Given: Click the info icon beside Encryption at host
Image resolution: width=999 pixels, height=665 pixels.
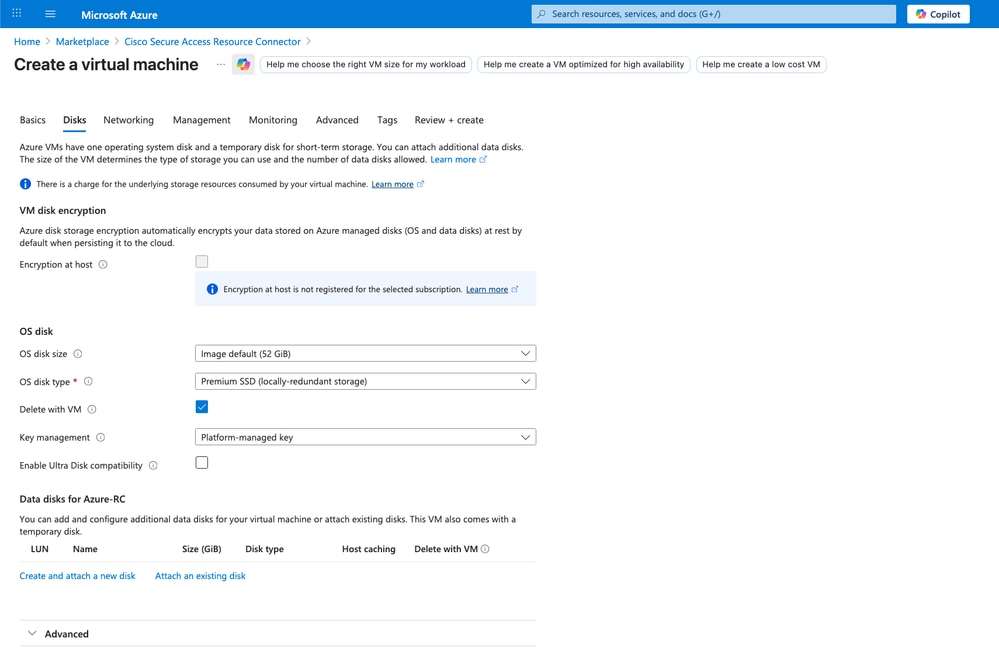Looking at the screenshot, I should coord(104,265).
